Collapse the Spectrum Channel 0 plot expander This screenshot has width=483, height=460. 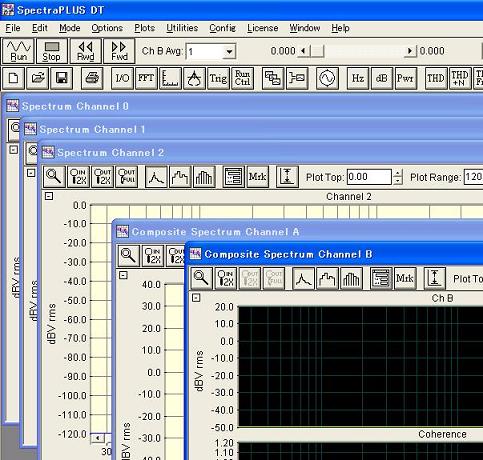(x=13, y=150)
